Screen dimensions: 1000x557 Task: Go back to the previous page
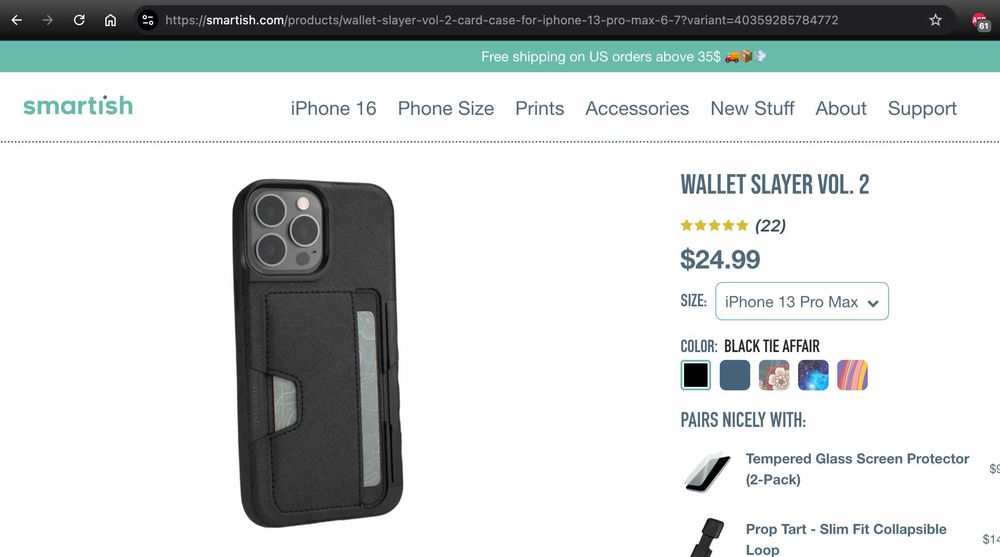pos(17,20)
